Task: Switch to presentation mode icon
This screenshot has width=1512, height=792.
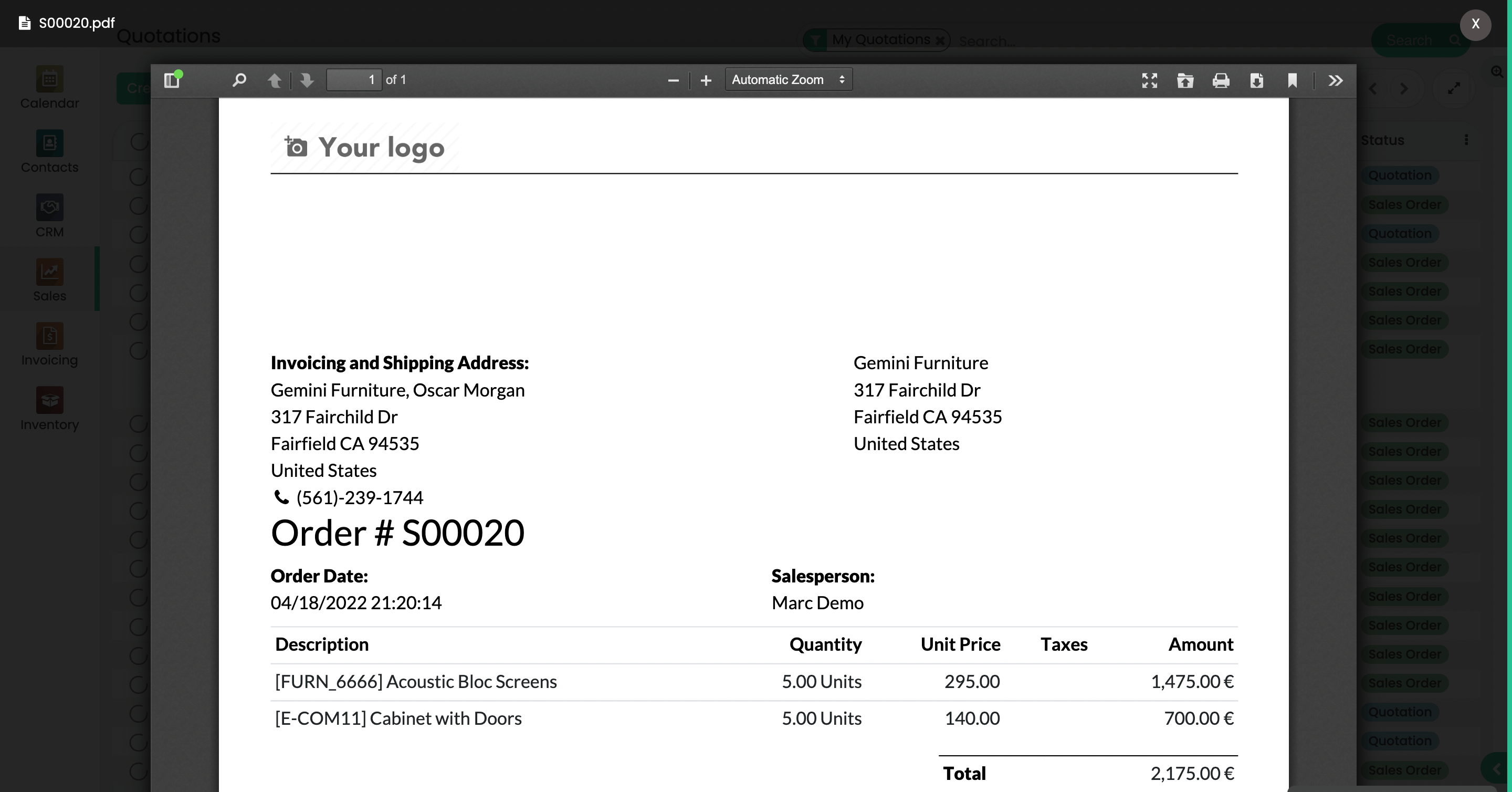Action: (1149, 80)
